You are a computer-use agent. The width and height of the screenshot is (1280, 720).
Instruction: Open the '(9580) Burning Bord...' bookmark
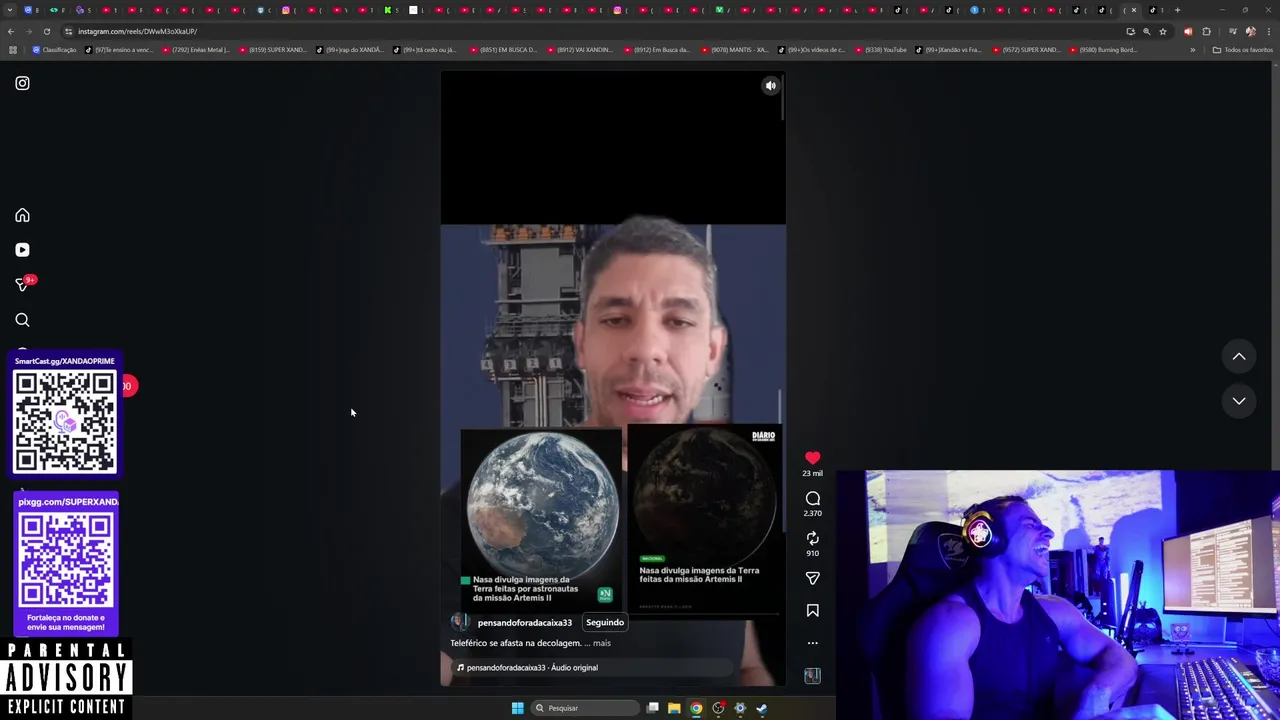1103,50
